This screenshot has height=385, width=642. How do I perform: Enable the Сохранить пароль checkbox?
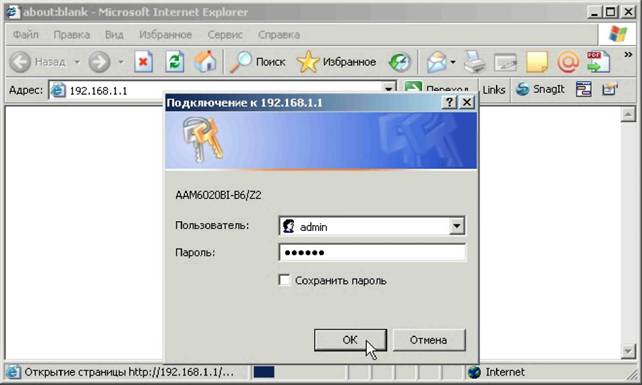point(284,280)
